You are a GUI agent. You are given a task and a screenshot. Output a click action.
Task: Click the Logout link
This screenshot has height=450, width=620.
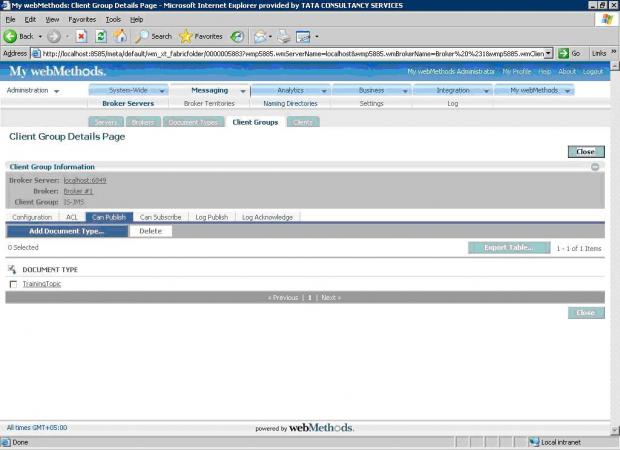[593, 72]
